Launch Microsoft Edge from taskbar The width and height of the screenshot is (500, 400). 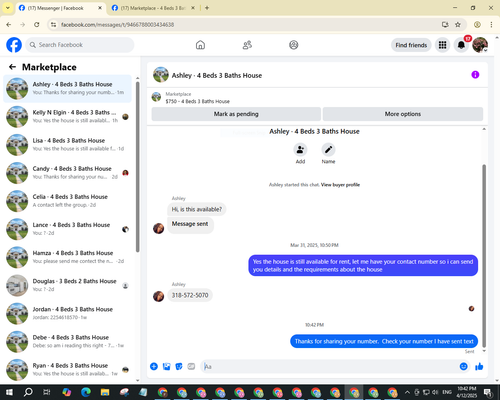click(x=86, y=392)
